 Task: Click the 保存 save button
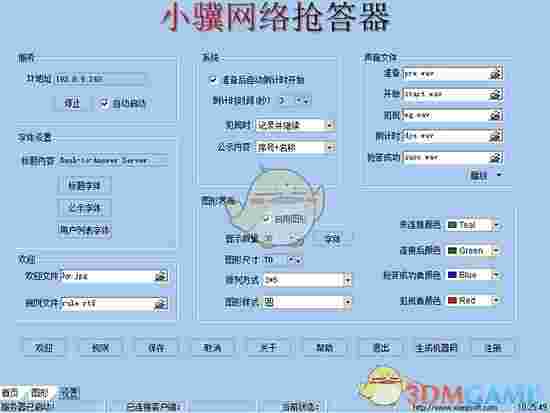click(156, 348)
